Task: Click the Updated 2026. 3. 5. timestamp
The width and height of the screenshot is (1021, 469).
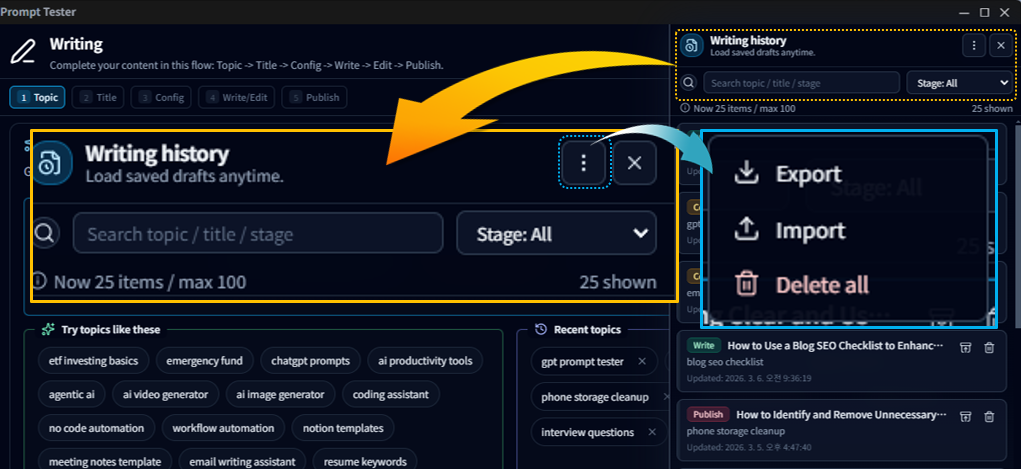Action: (751, 447)
